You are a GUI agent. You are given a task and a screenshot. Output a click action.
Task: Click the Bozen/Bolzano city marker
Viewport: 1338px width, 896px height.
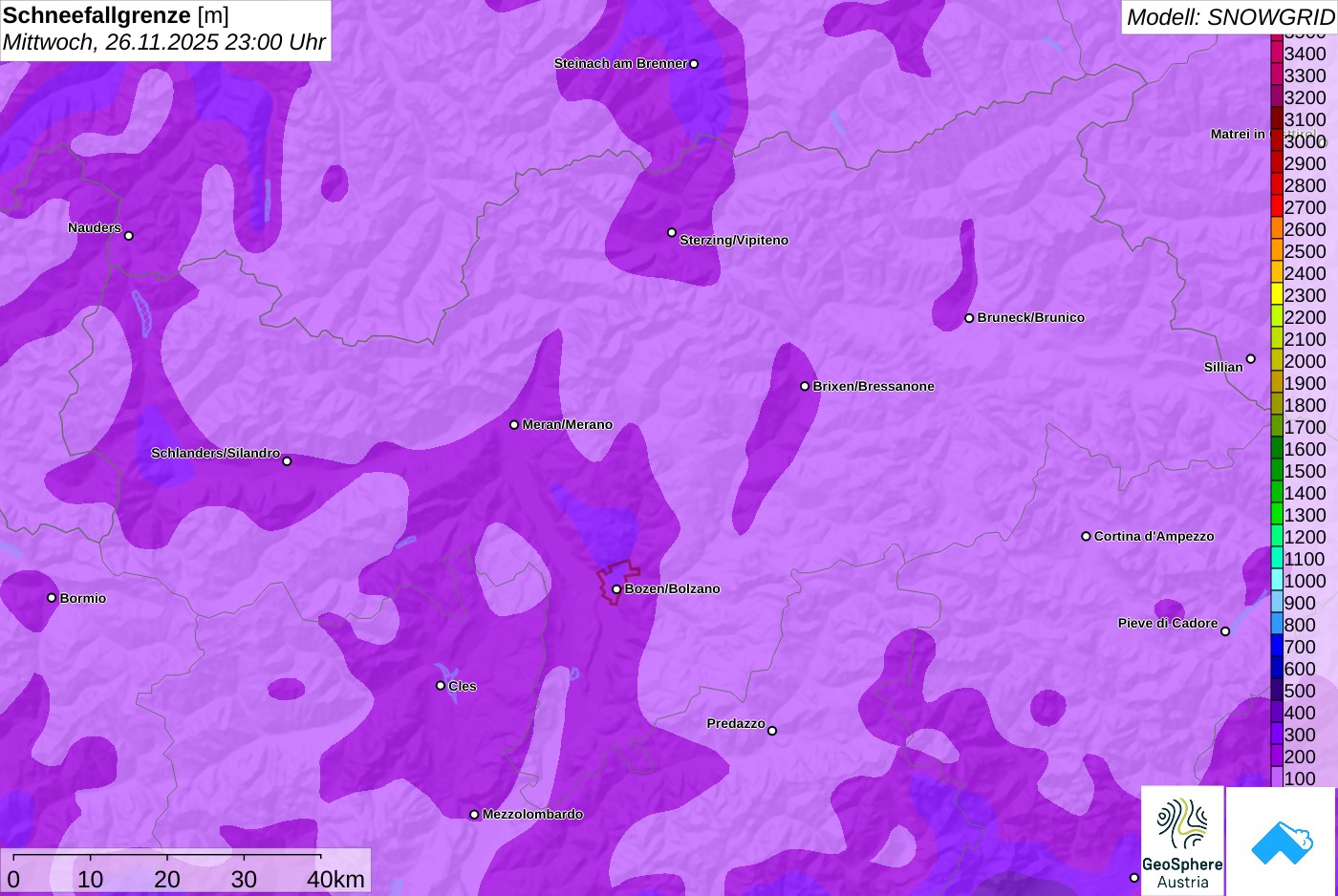click(616, 589)
